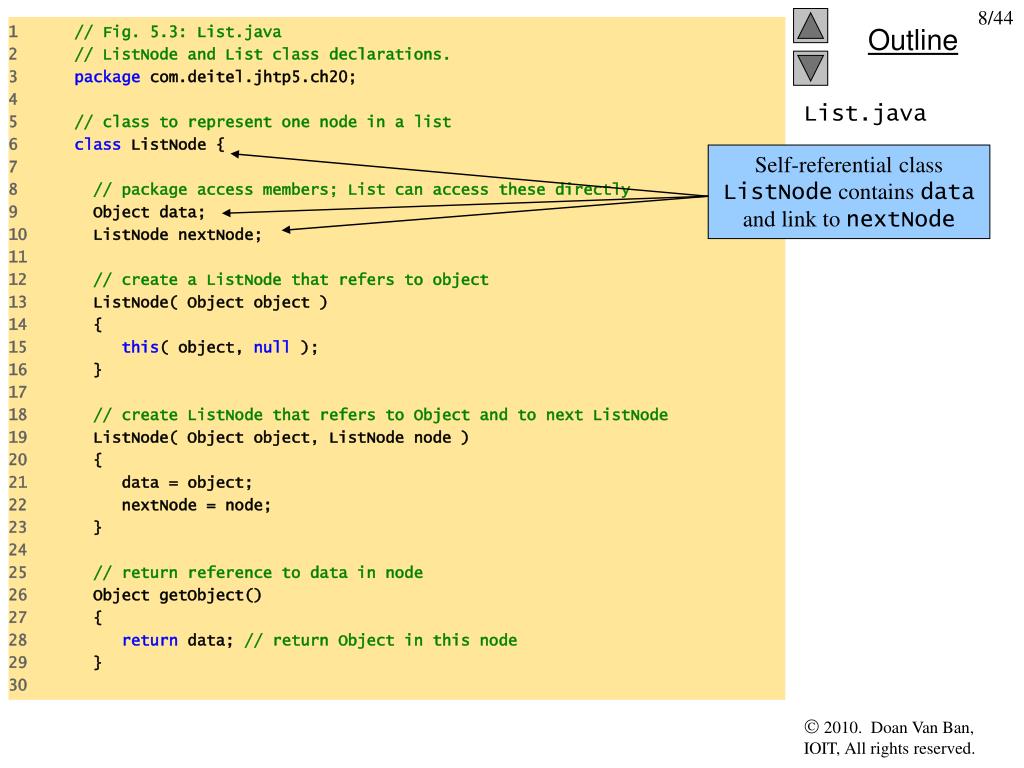Click the Self-referential class callout box

coord(849,192)
